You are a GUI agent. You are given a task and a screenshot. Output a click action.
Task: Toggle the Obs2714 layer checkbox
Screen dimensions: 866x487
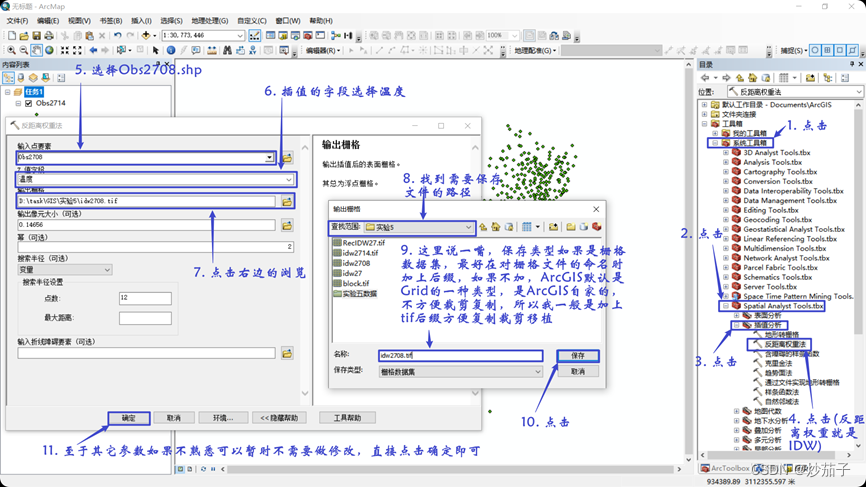tap(29, 103)
